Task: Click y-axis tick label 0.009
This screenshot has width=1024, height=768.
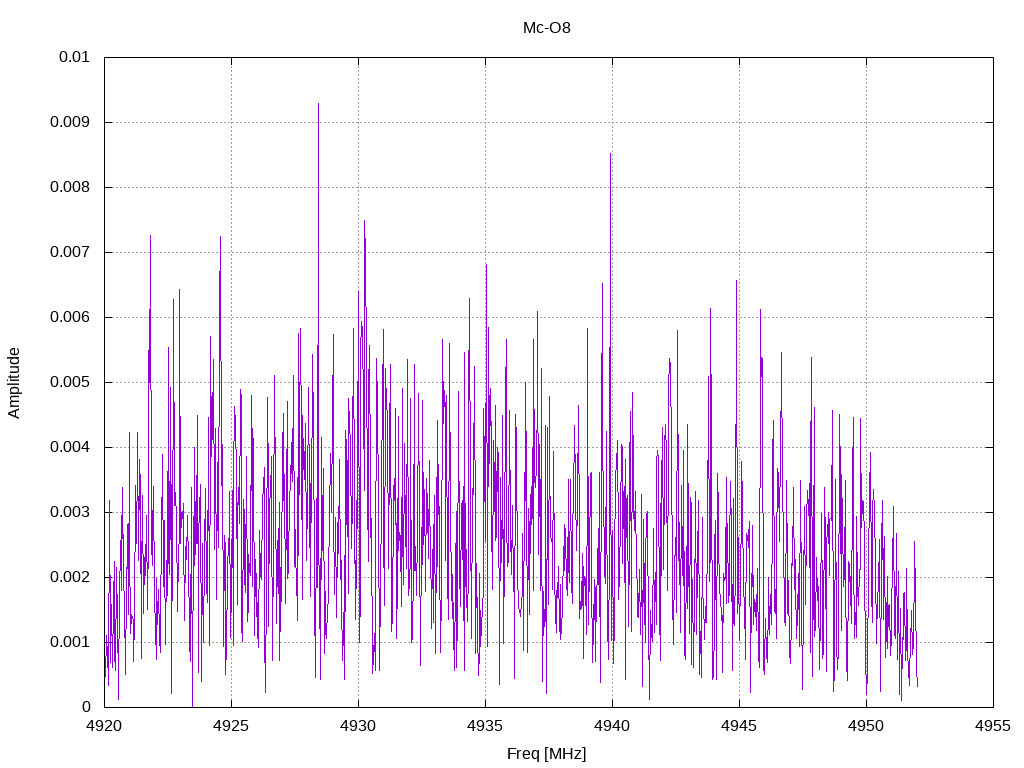Action: pos(71,122)
